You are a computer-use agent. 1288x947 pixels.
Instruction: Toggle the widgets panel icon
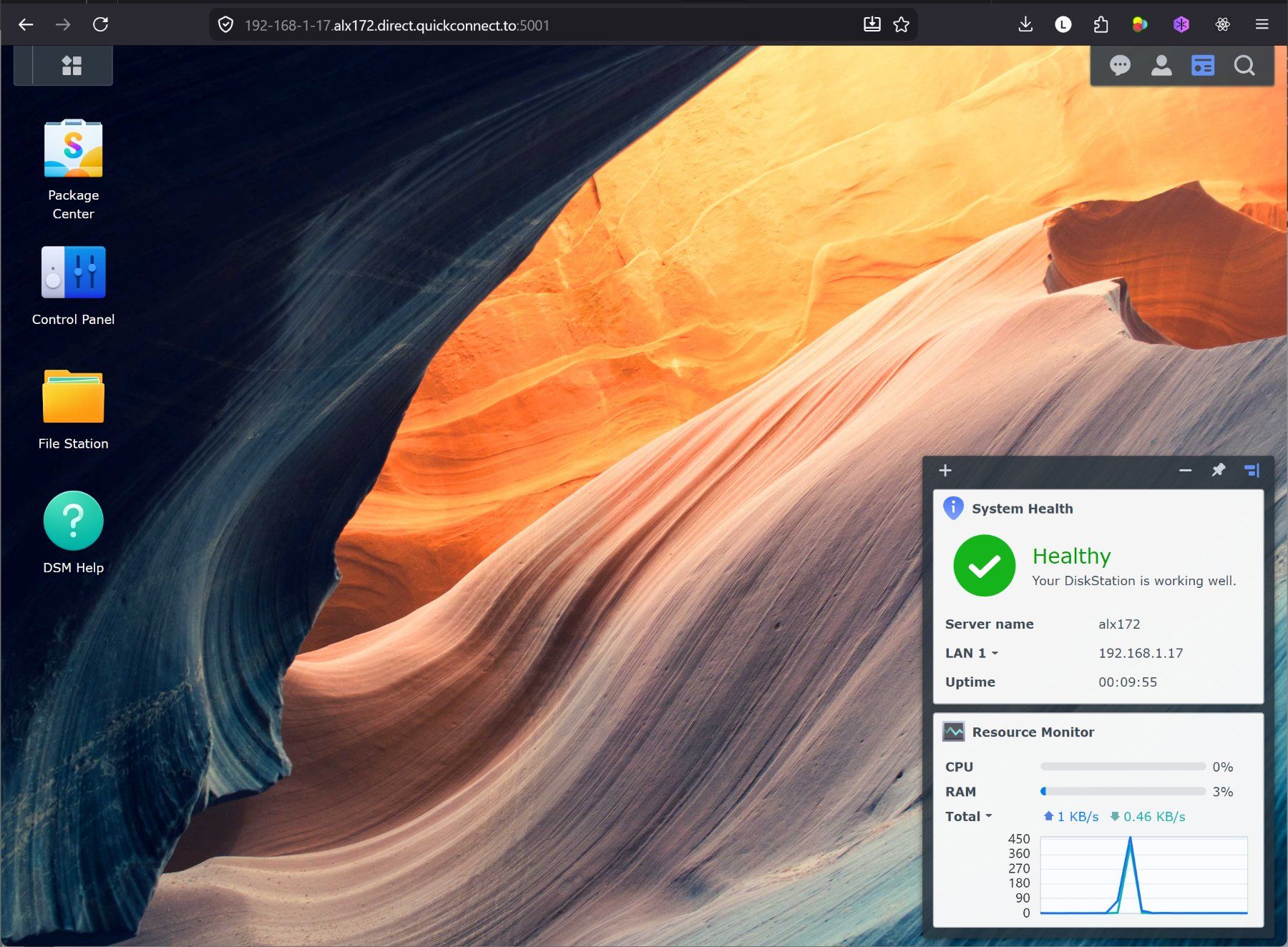click(1203, 66)
